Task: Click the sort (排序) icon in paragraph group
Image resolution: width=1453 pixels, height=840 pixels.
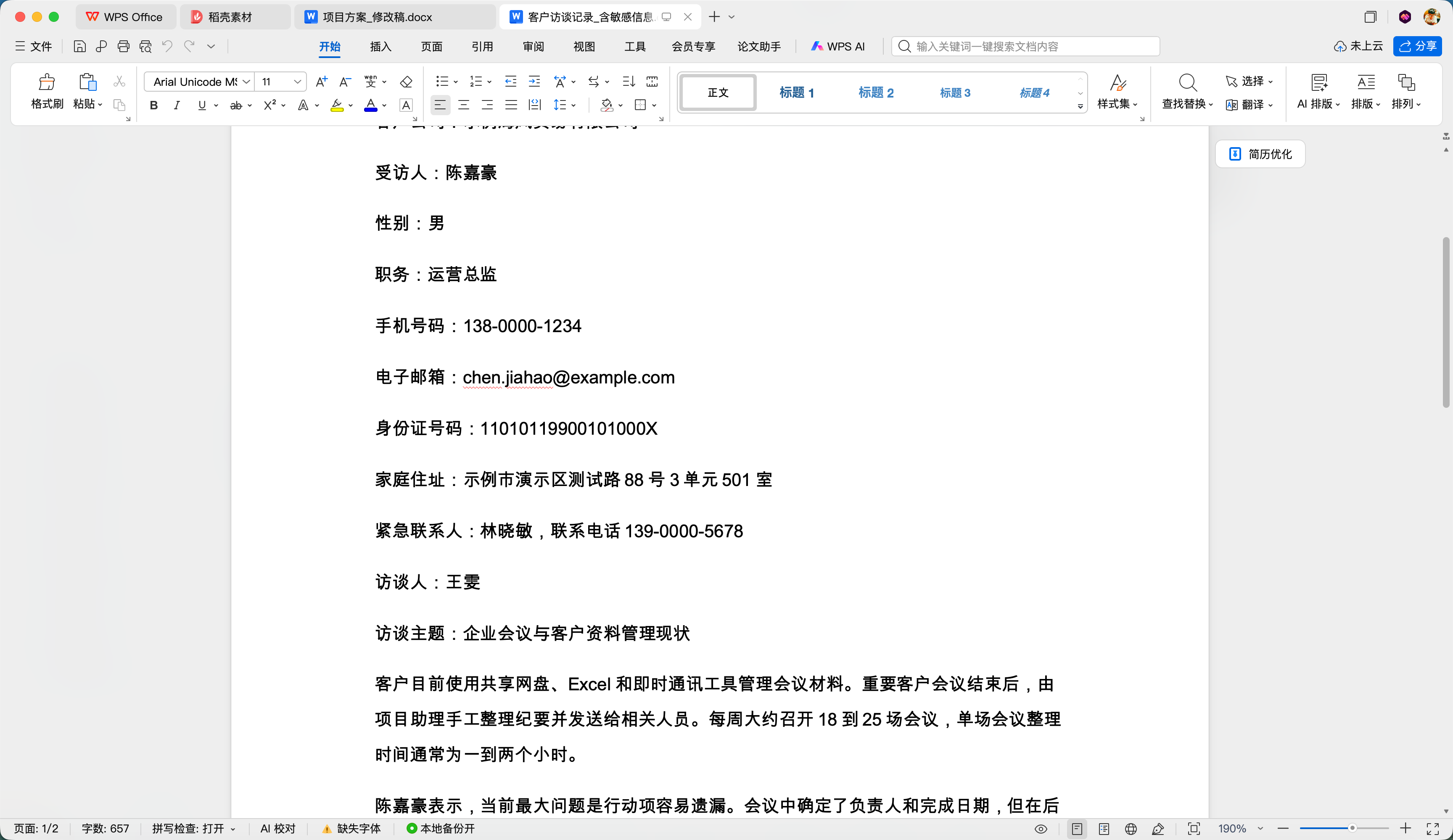Action: point(629,82)
